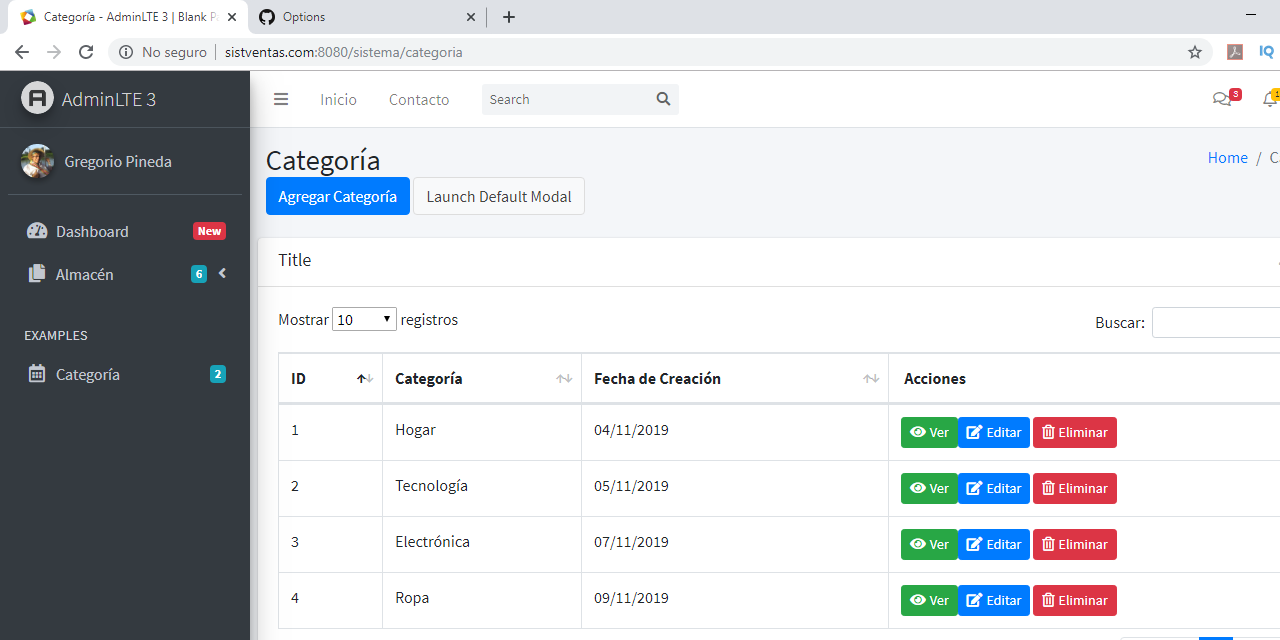
Task: Open the notifications bell icon
Action: coord(1268,99)
